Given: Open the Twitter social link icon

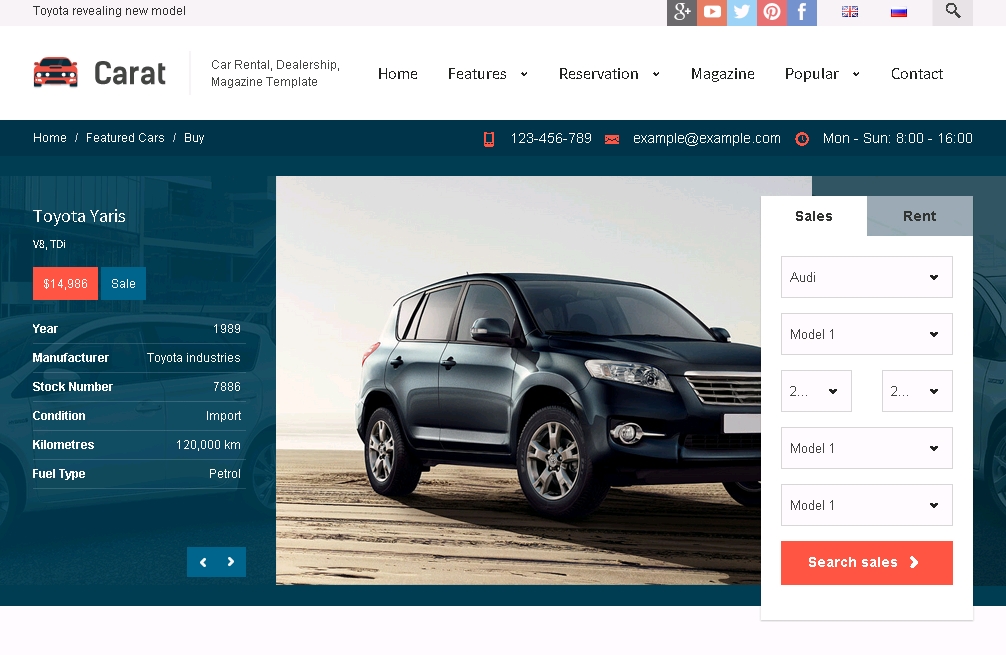Looking at the screenshot, I should pos(742,12).
